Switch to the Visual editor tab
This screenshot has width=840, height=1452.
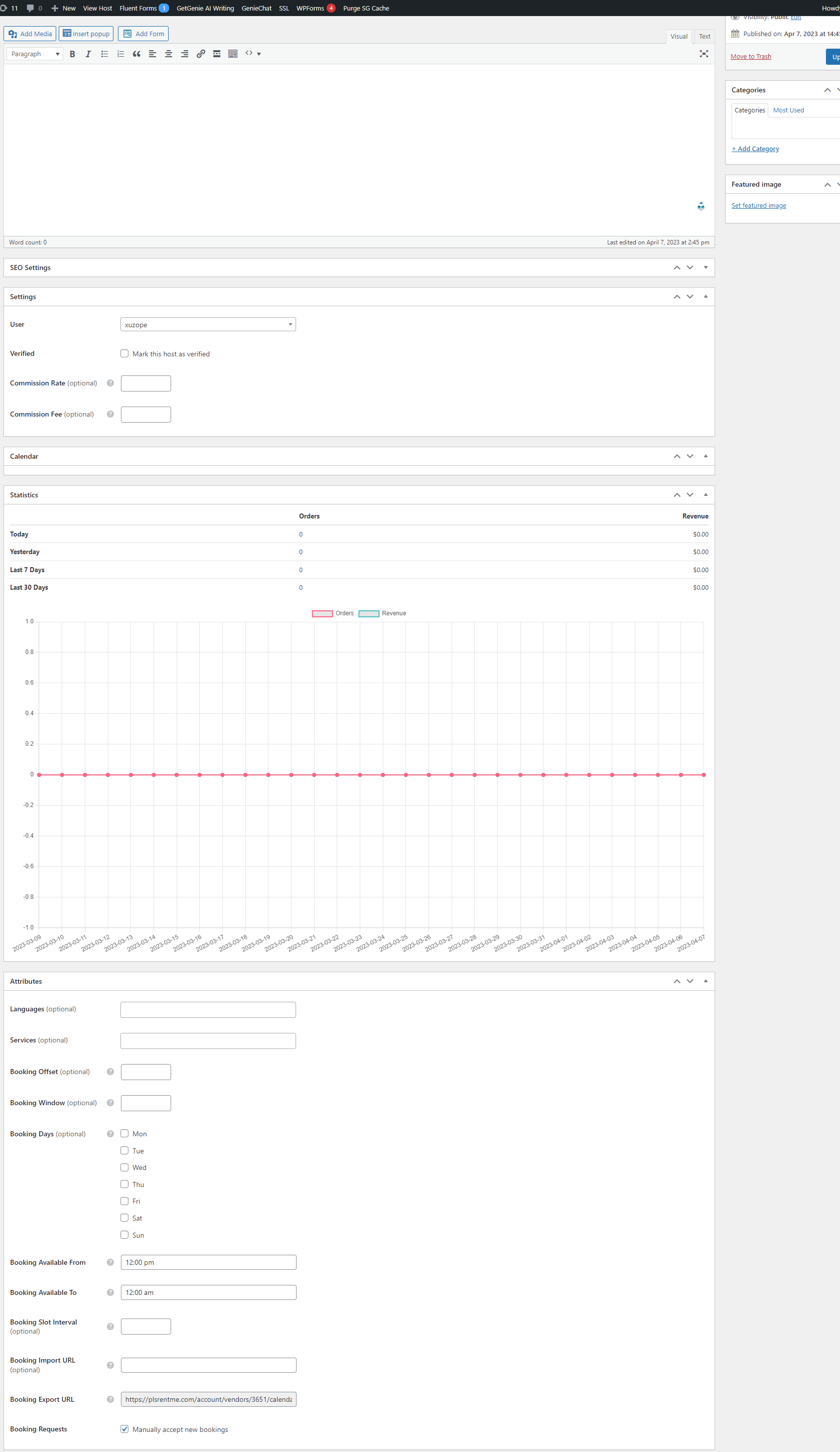pyautogui.click(x=679, y=36)
